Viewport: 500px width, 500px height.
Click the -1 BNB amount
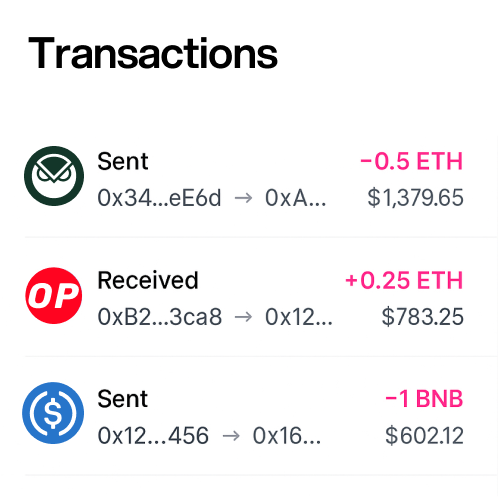click(x=424, y=399)
